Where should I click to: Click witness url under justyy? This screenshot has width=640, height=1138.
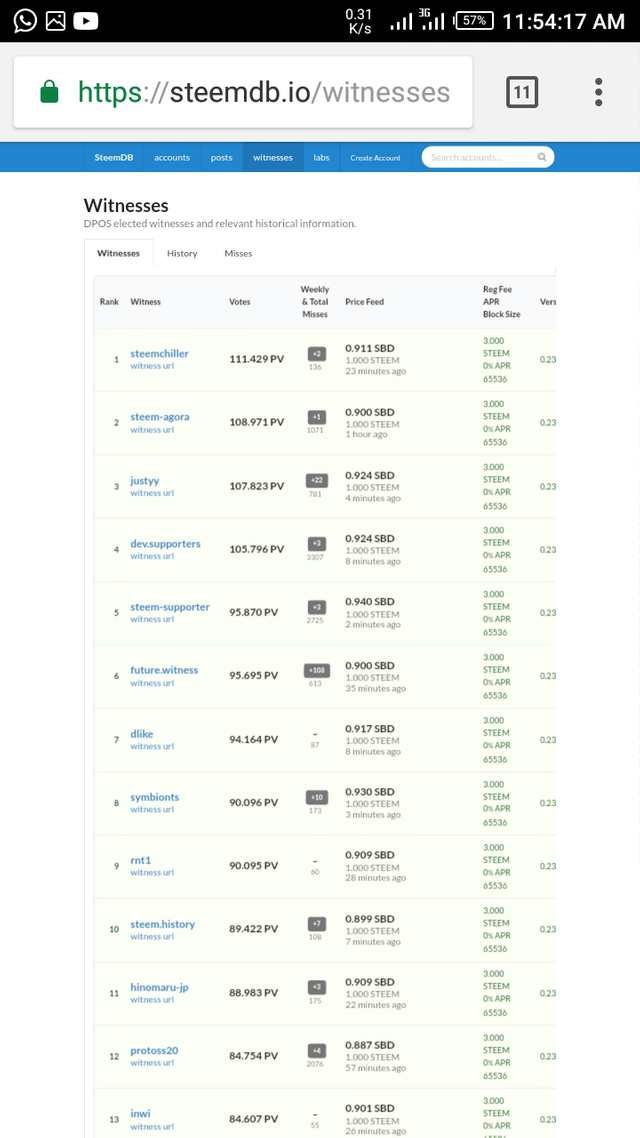[x=152, y=493]
